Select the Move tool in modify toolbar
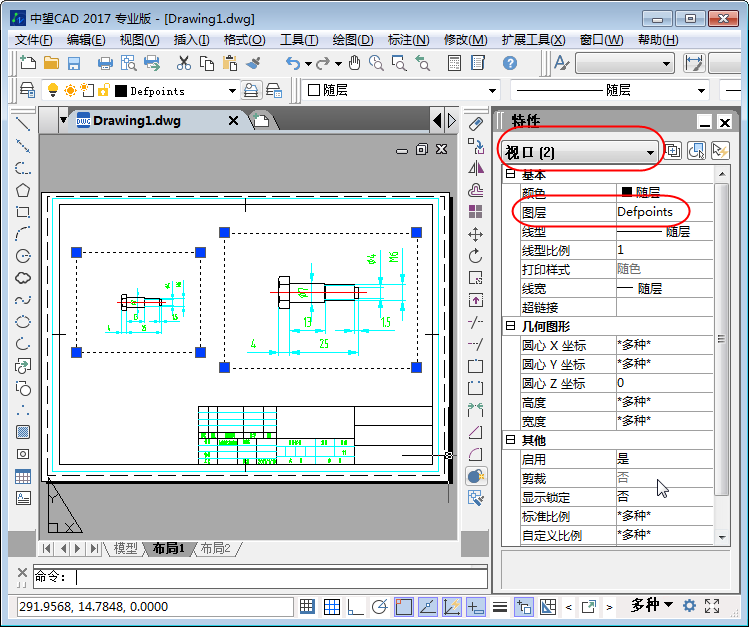 coord(476,234)
